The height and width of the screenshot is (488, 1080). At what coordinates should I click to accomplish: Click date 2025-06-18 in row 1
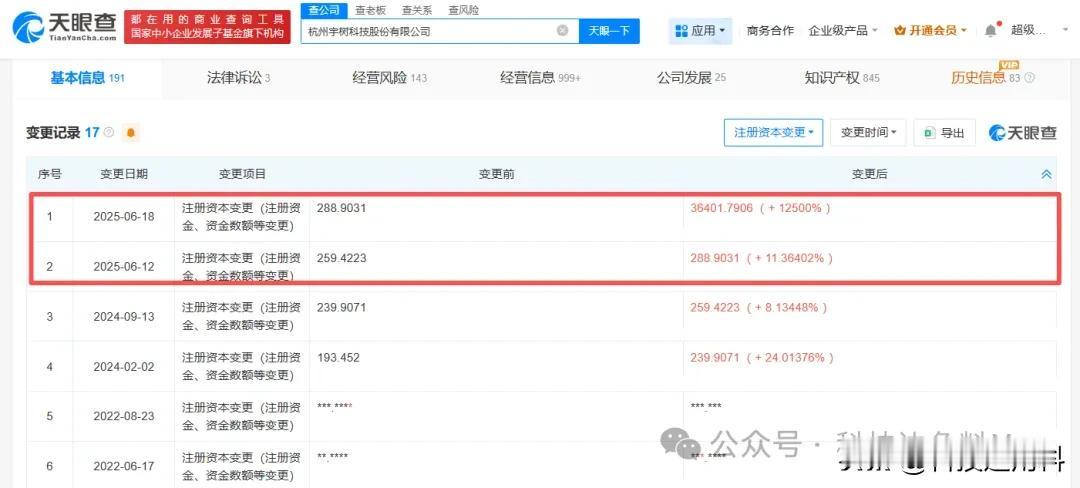coord(124,216)
